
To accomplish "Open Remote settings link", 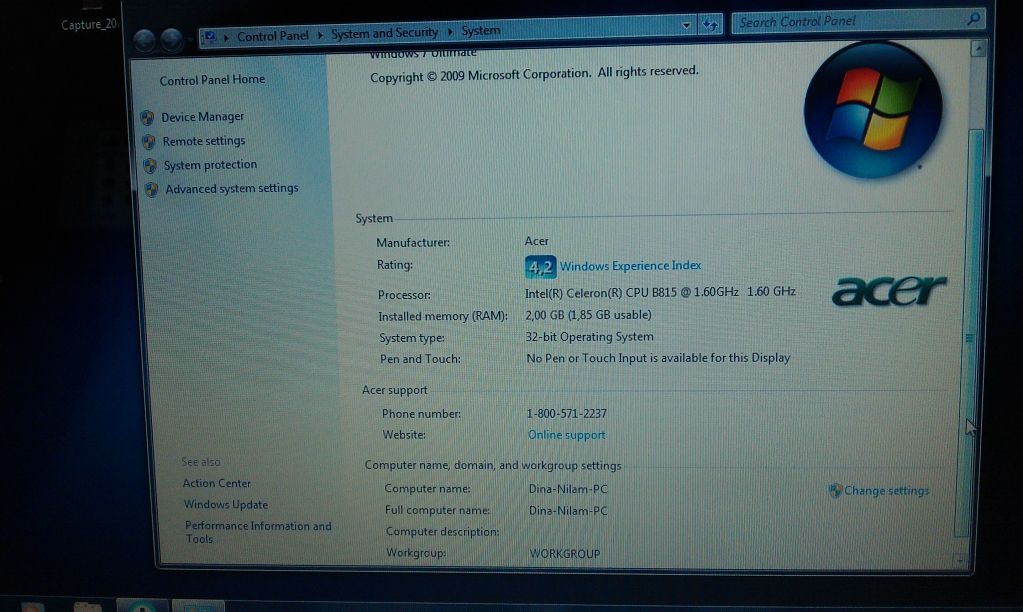I will (204, 141).
